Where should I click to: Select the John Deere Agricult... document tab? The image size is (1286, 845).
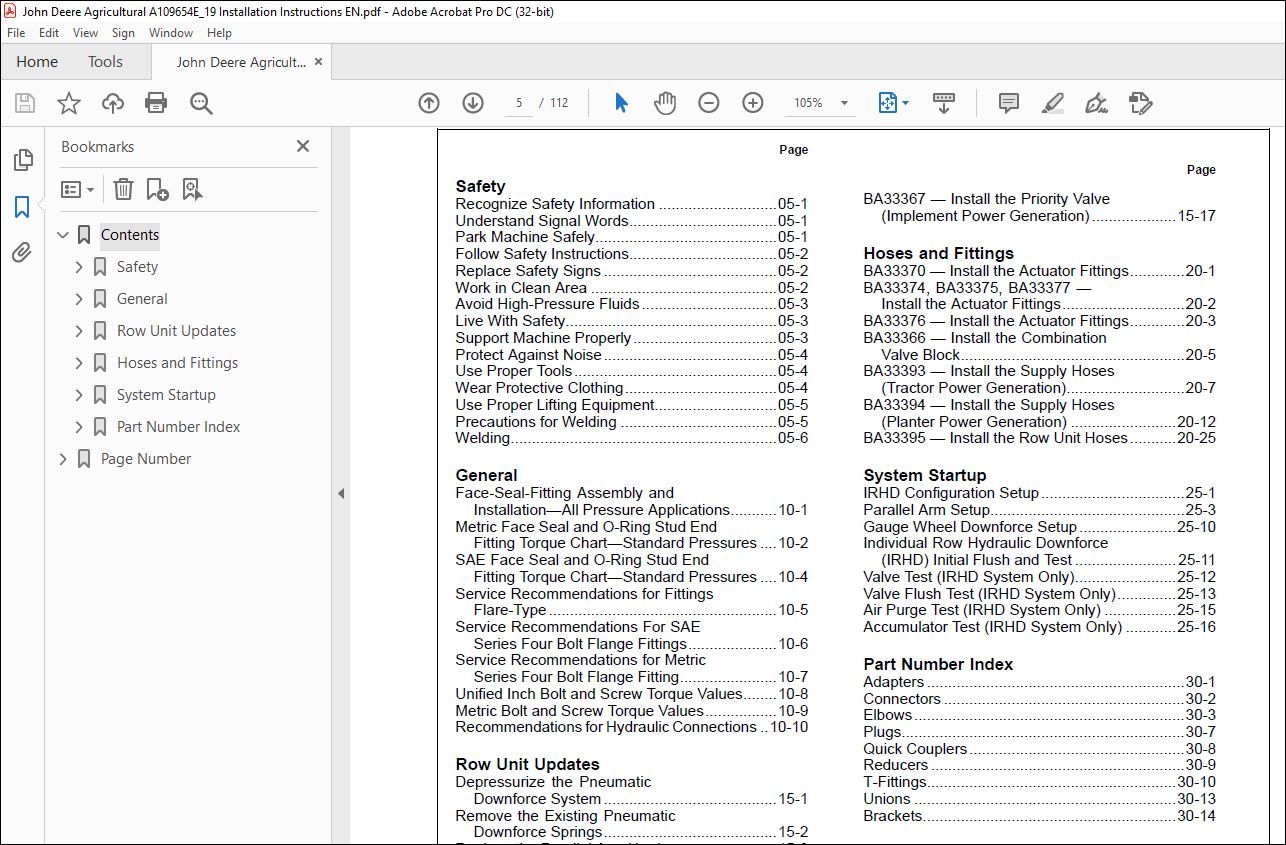[x=241, y=62]
